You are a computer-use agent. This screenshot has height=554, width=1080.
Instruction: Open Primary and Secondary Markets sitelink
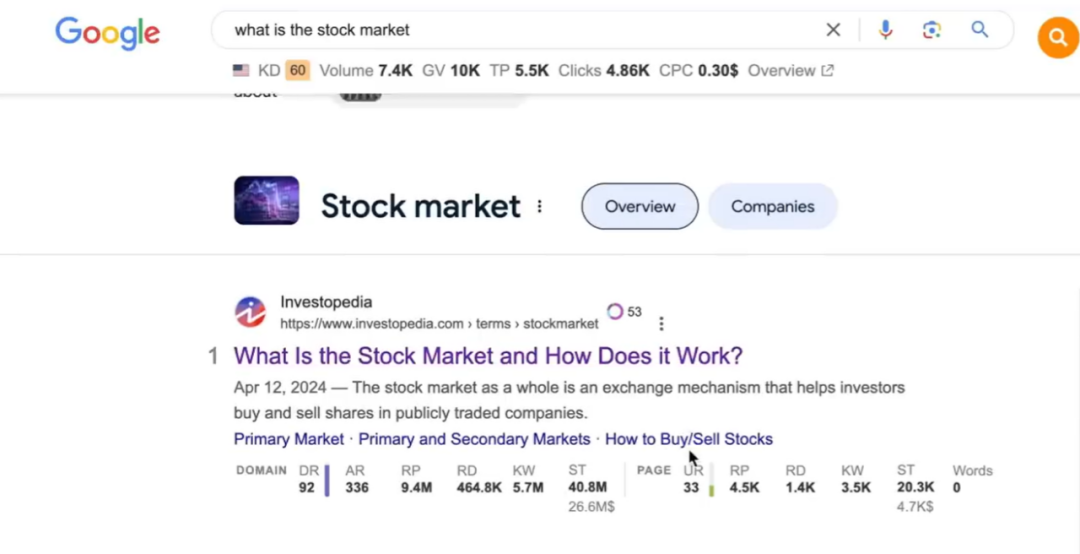pos(474,439)
